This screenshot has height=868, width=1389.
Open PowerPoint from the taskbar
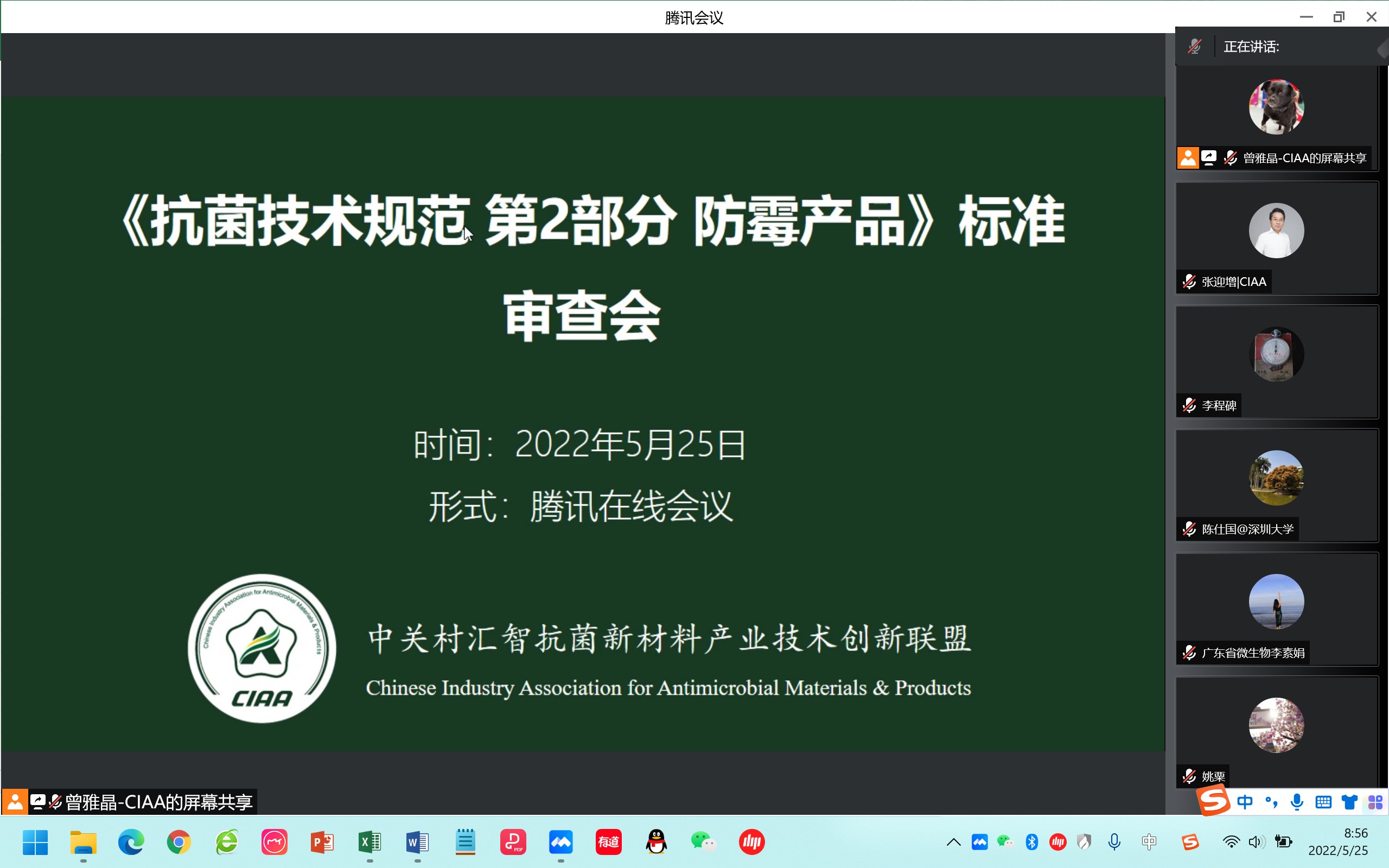pyautogui.click(x=322, y=842)
